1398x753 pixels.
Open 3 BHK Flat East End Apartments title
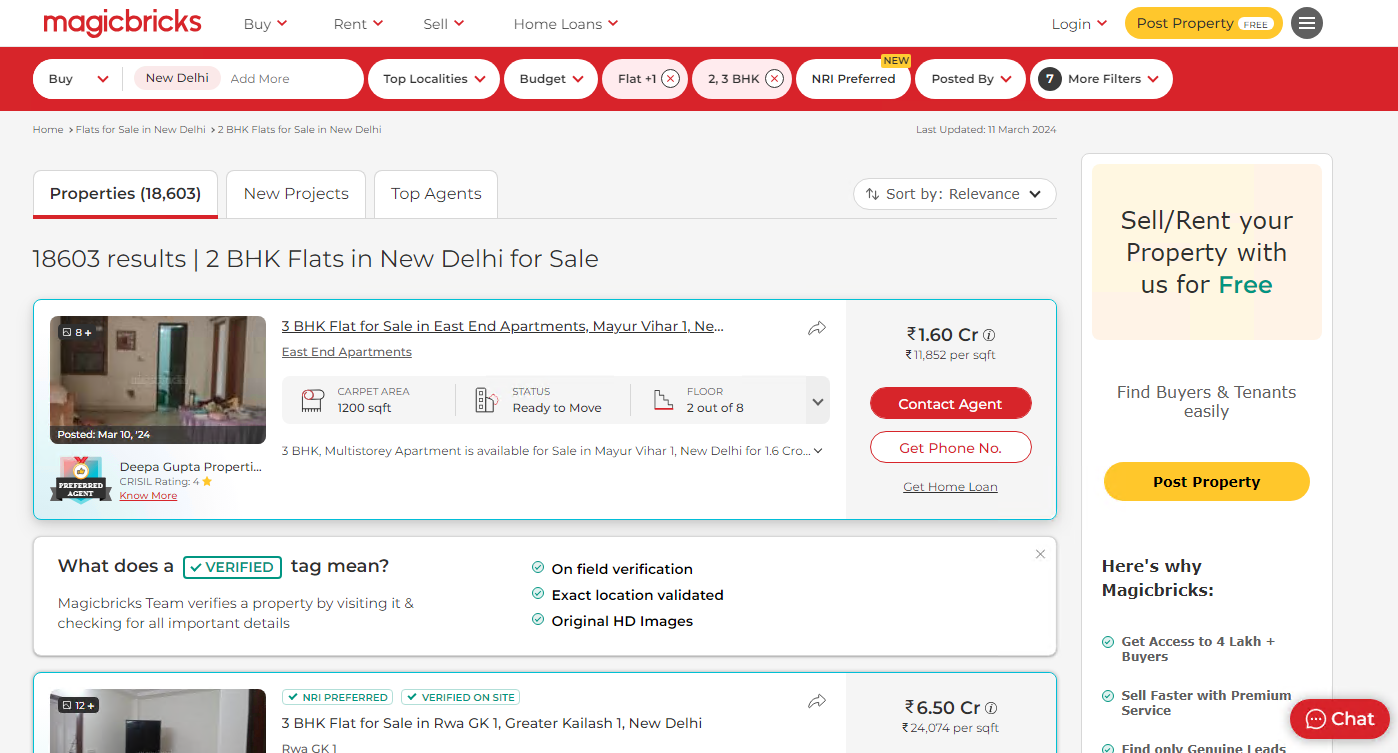[x=503, y=326]
